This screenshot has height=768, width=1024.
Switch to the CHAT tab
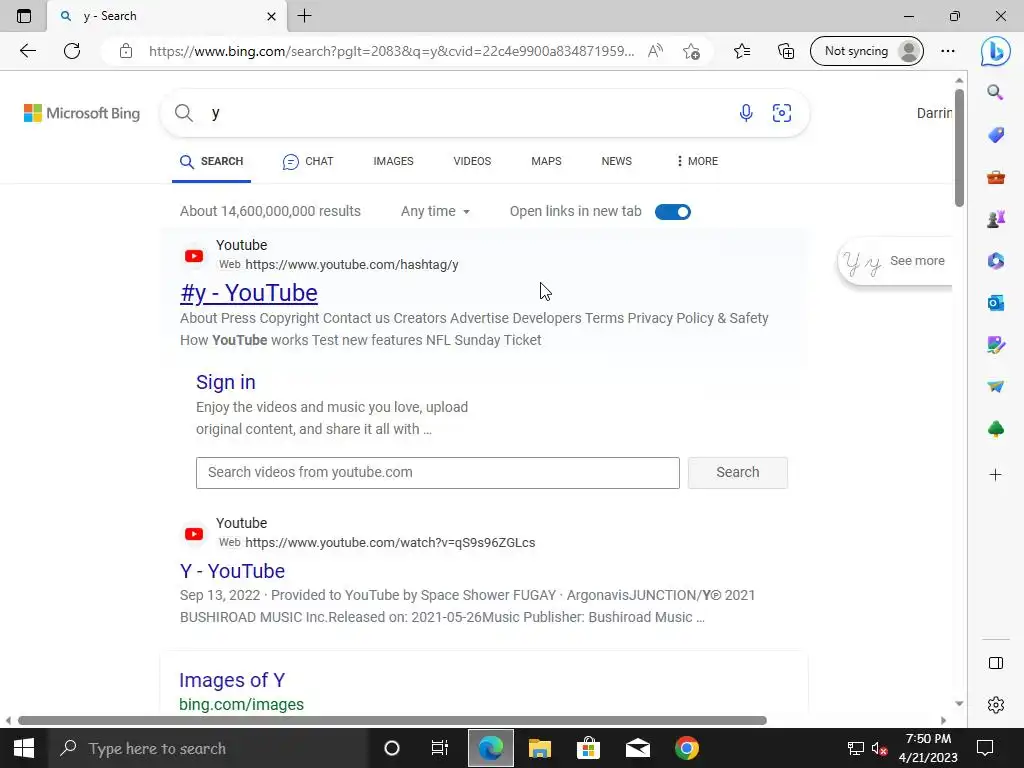tap(308, 161)
